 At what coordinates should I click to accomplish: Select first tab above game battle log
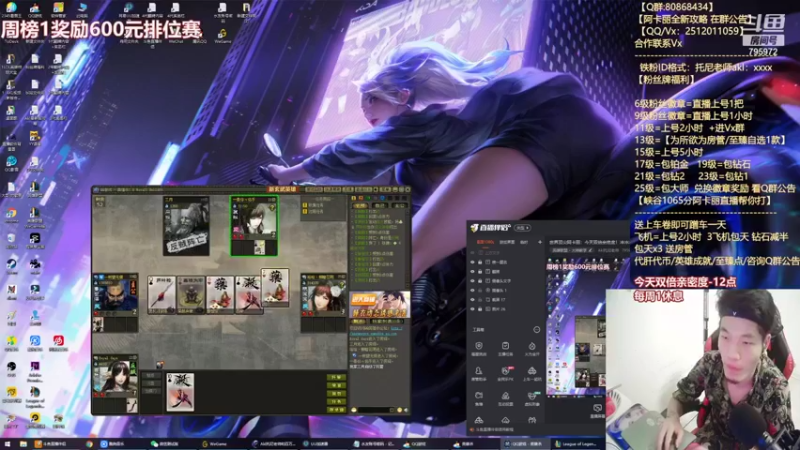pyautogui.click(x=360, y=205)
